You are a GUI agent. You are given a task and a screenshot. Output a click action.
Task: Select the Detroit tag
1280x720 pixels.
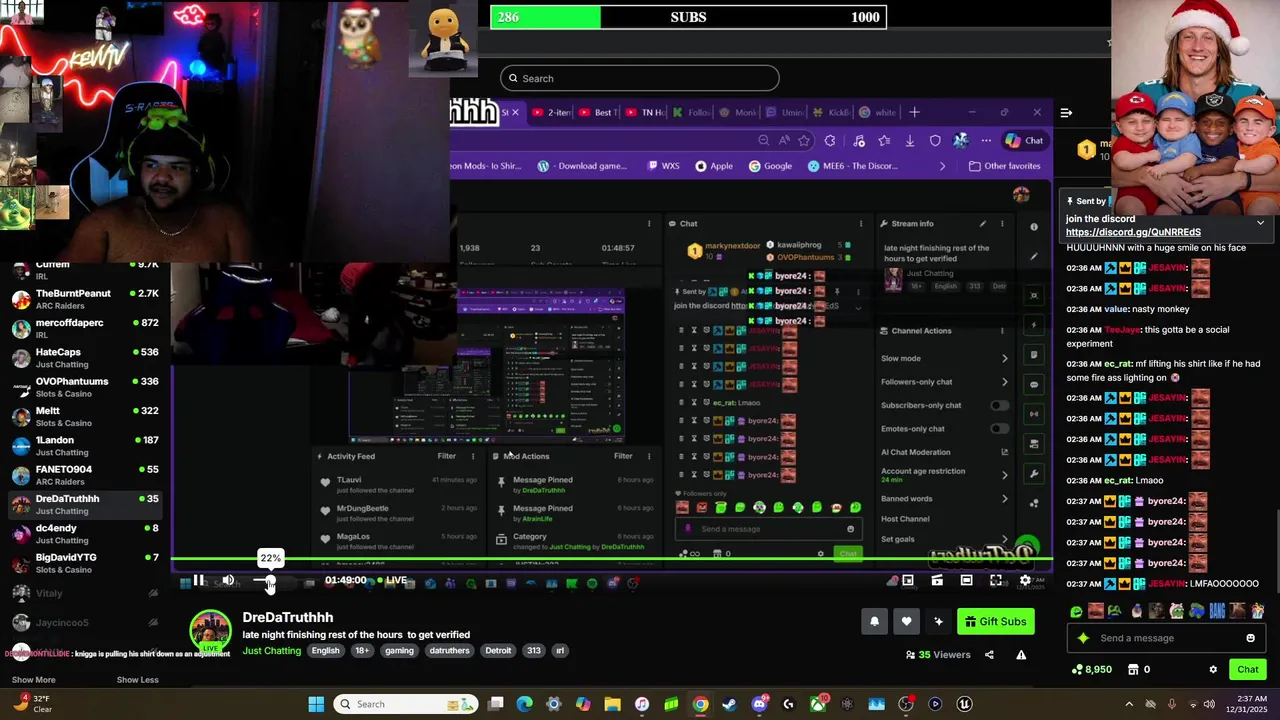pos(498,651)
